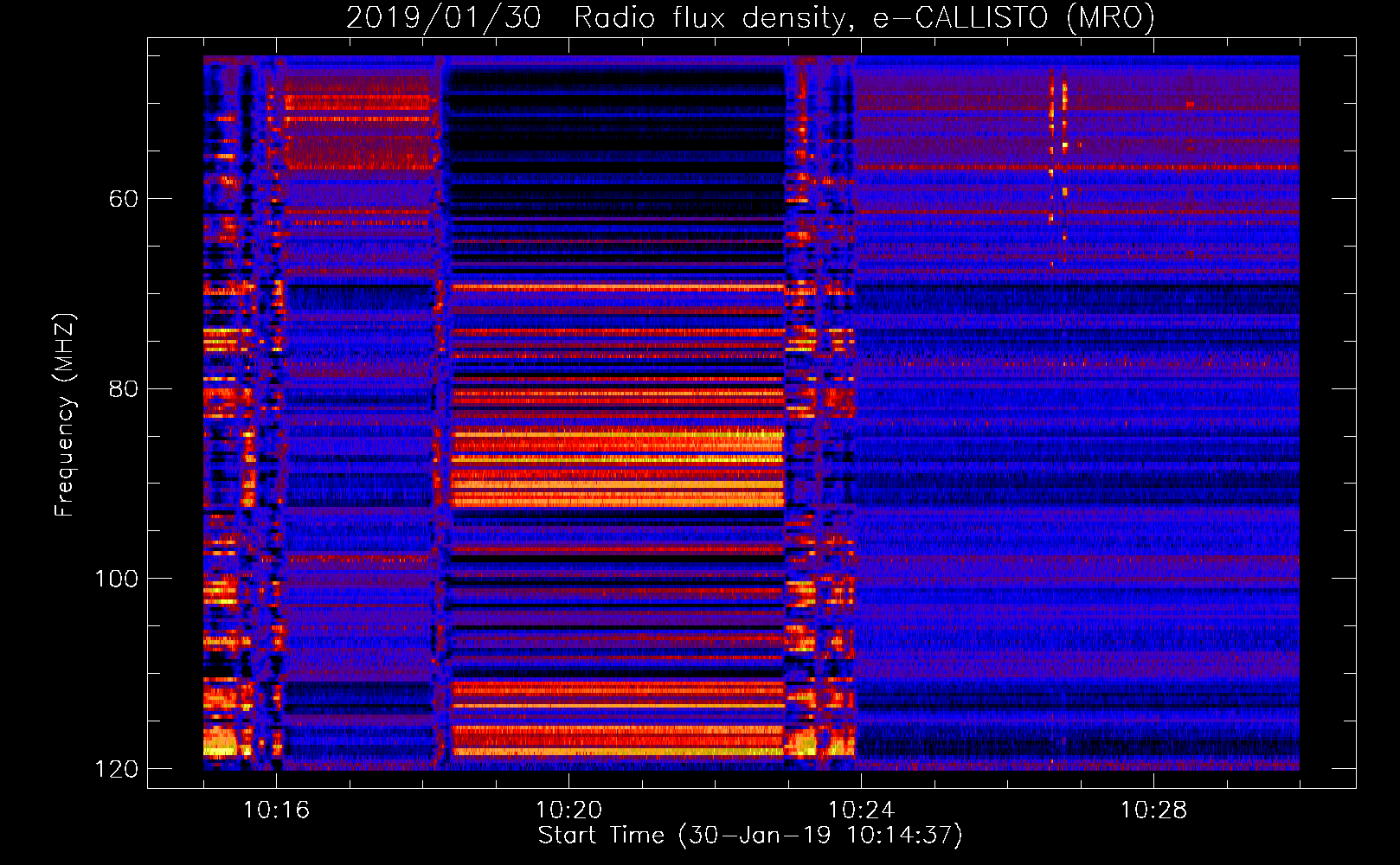Click the 10:20 time tick label
The width and height of the screenshot is (1400, 865).
coord(568,811)
